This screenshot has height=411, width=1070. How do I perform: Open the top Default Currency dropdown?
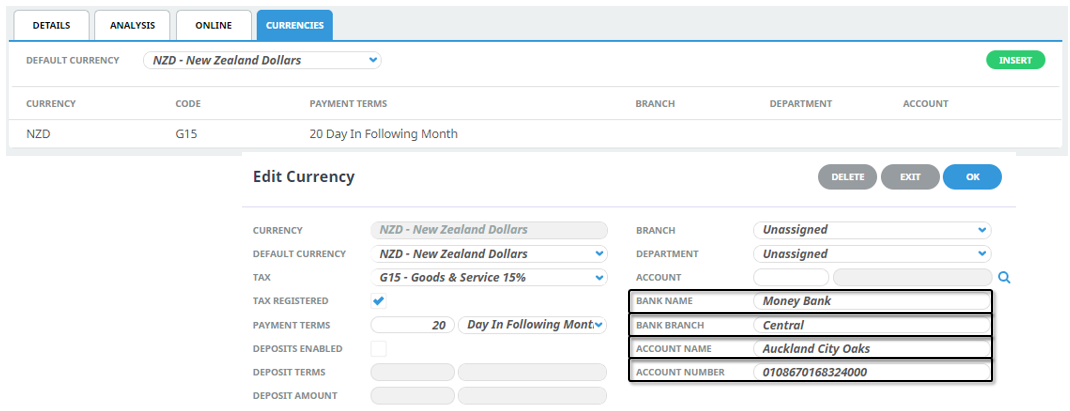[x=262, y=60]
